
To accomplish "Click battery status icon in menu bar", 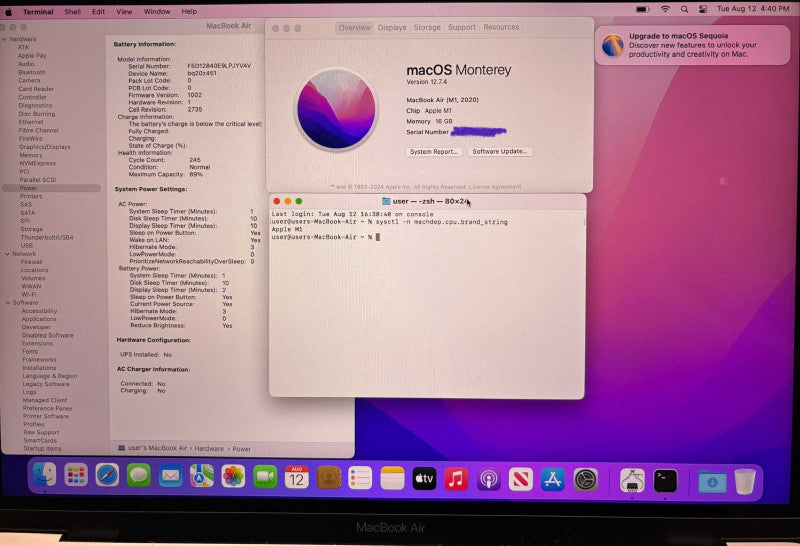I will [642, 9].
